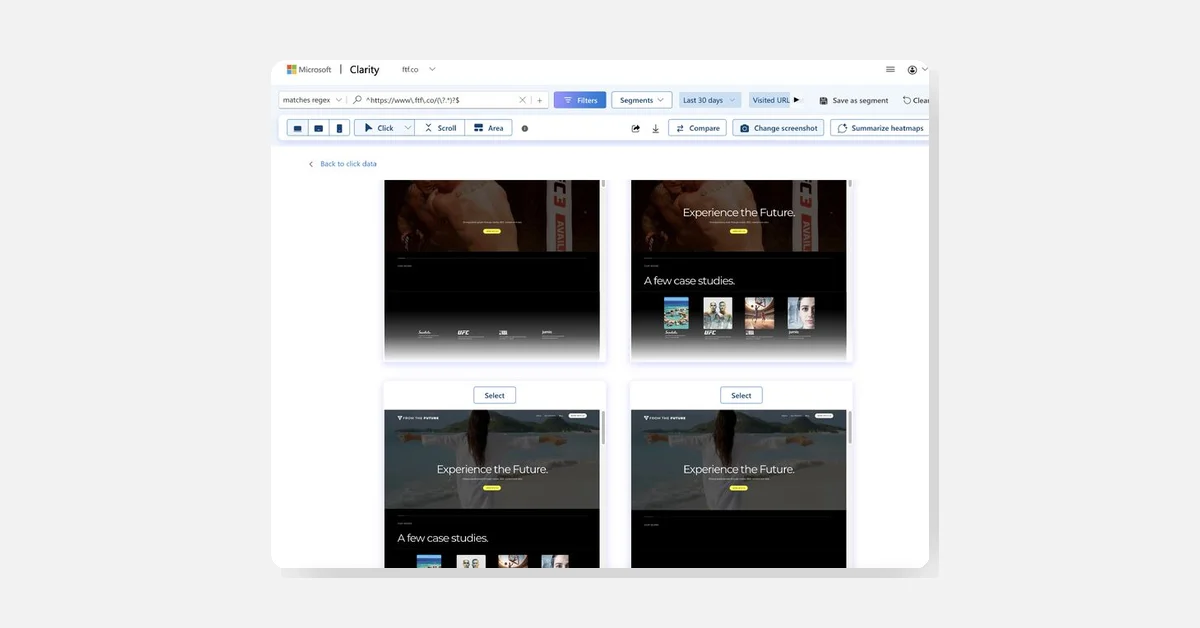Image resolution: width=1200 pixels, height=628 pixels.
Task: Select the Scroll heatmap tab
Action: point(439,128)
